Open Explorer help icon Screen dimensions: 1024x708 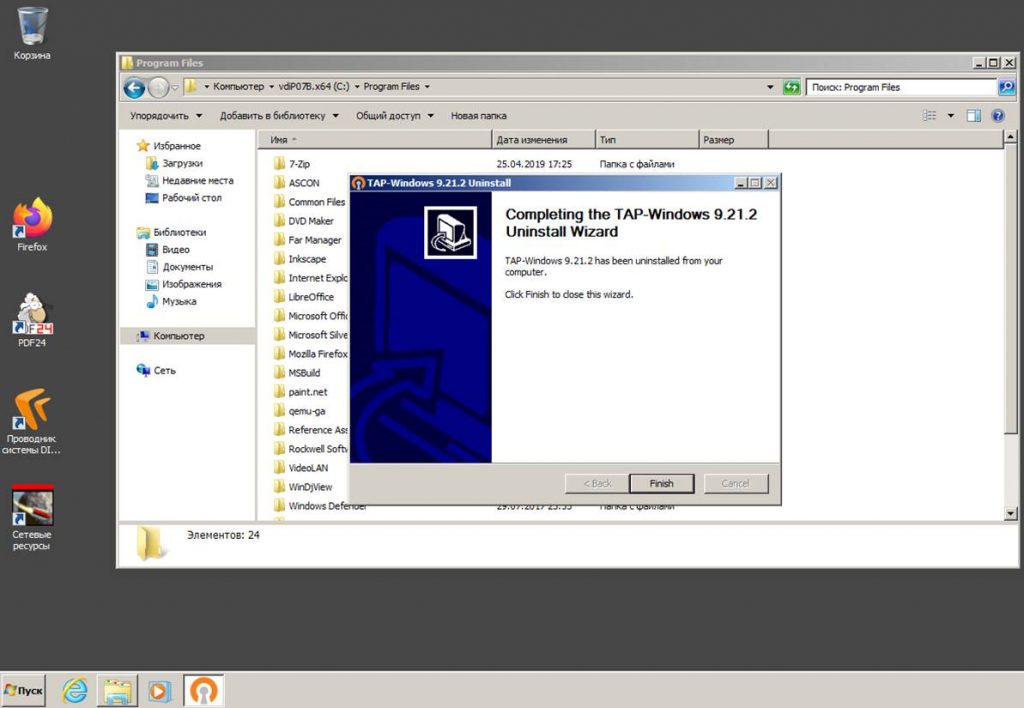(998, 116)
